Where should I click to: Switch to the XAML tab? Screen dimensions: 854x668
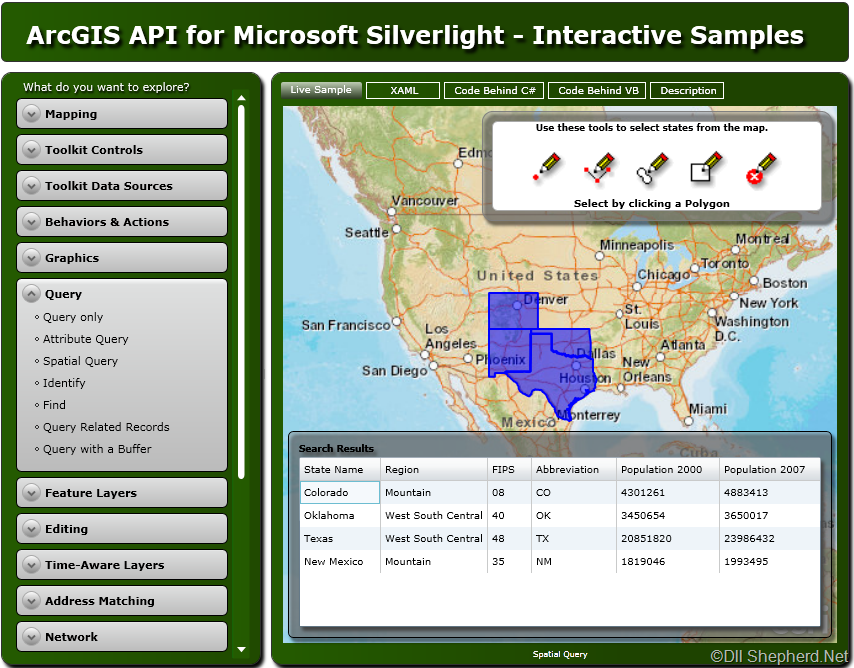click(x=404, y=90)
